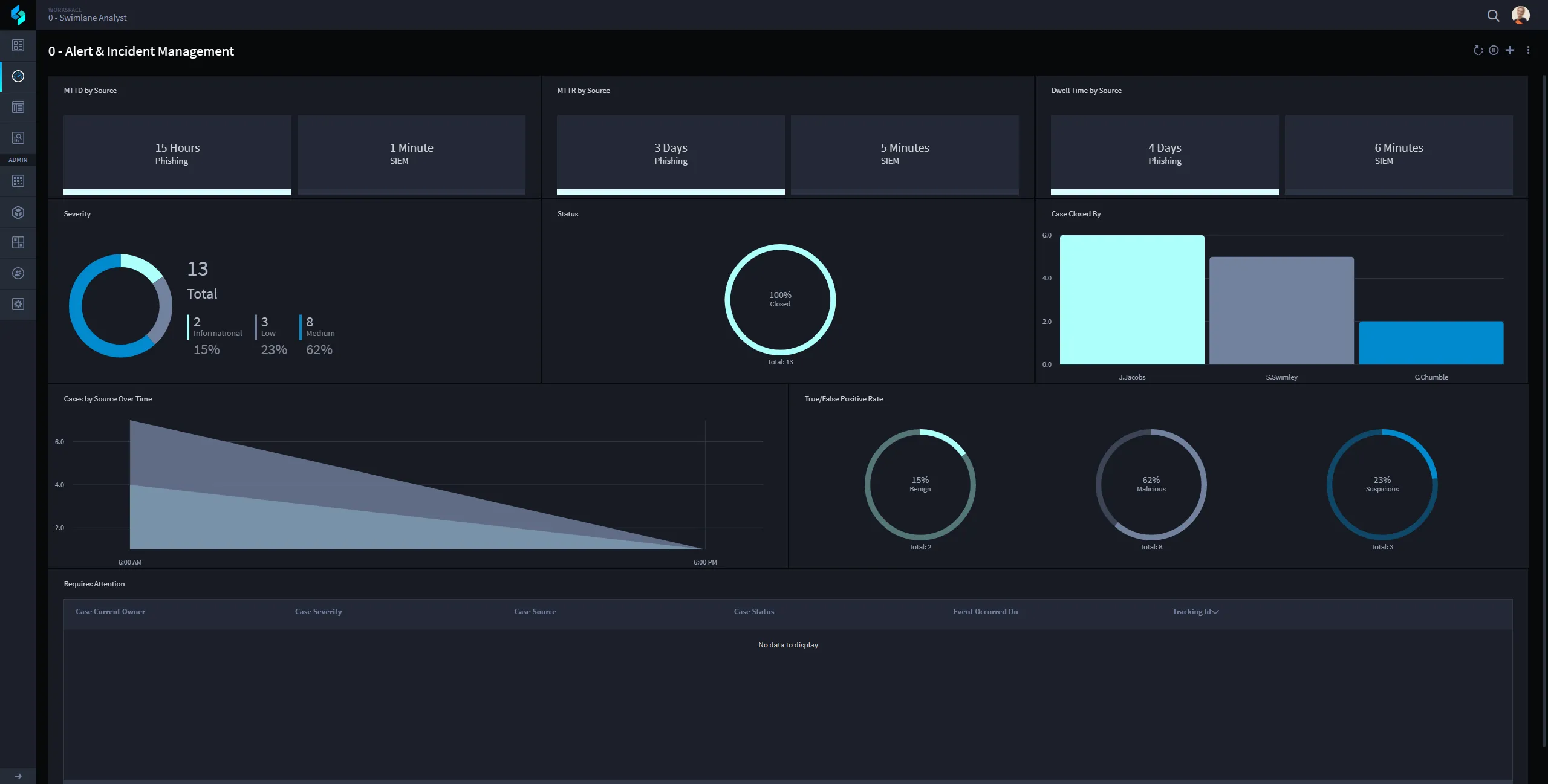Screen dimensions: 1548x784
Task: Open the settings gear icon in sidebar
Action: click(18, 304)
